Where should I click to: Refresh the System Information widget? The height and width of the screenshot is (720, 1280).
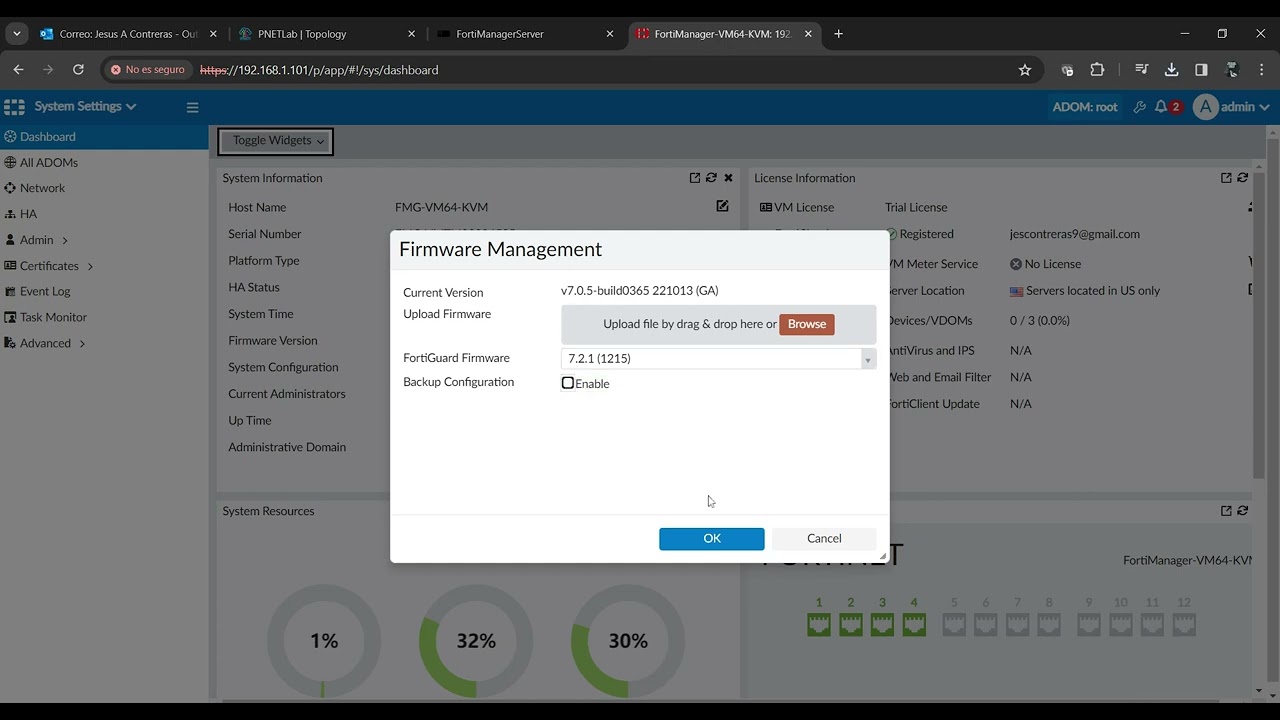click(711, 178)
